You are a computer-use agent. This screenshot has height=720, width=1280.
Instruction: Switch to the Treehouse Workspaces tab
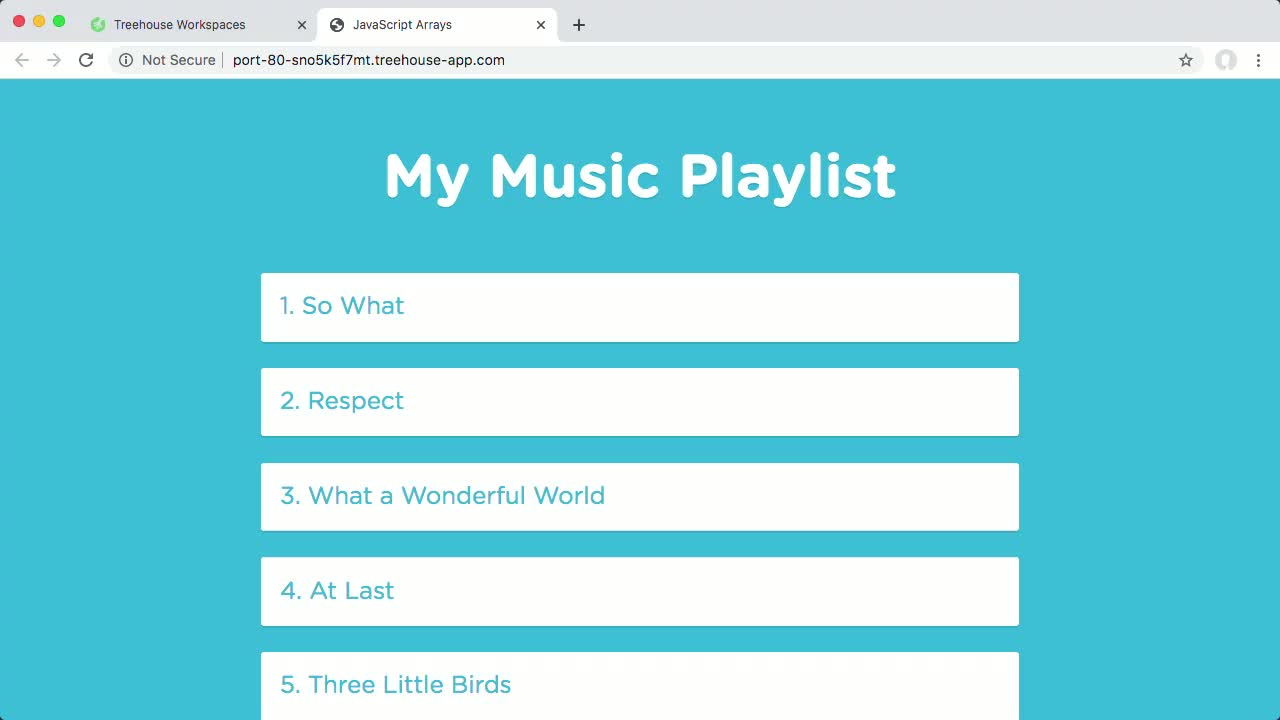(180, 25)
